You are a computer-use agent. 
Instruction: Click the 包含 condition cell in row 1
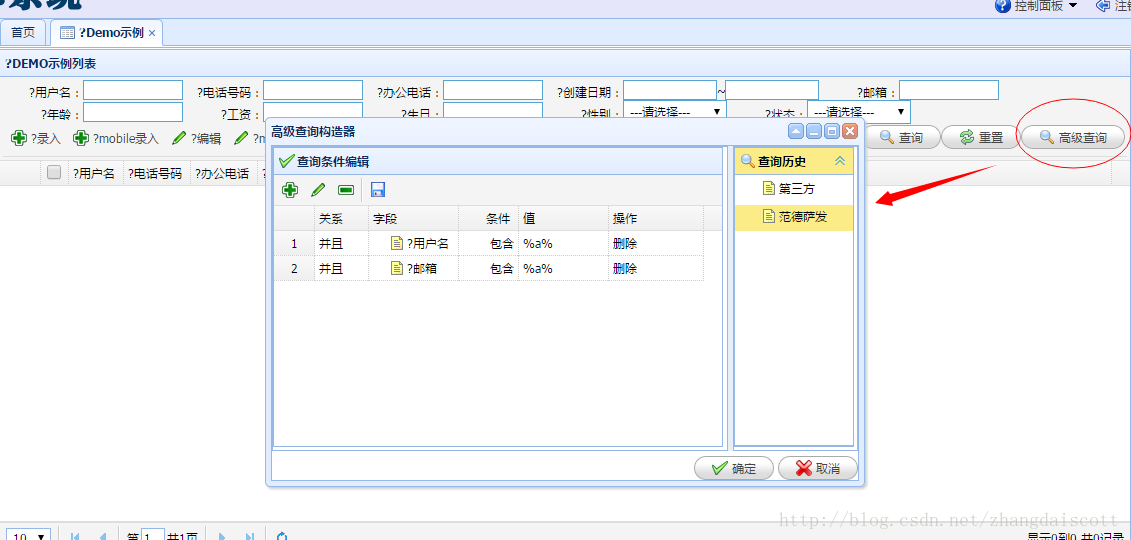point(488,244)
